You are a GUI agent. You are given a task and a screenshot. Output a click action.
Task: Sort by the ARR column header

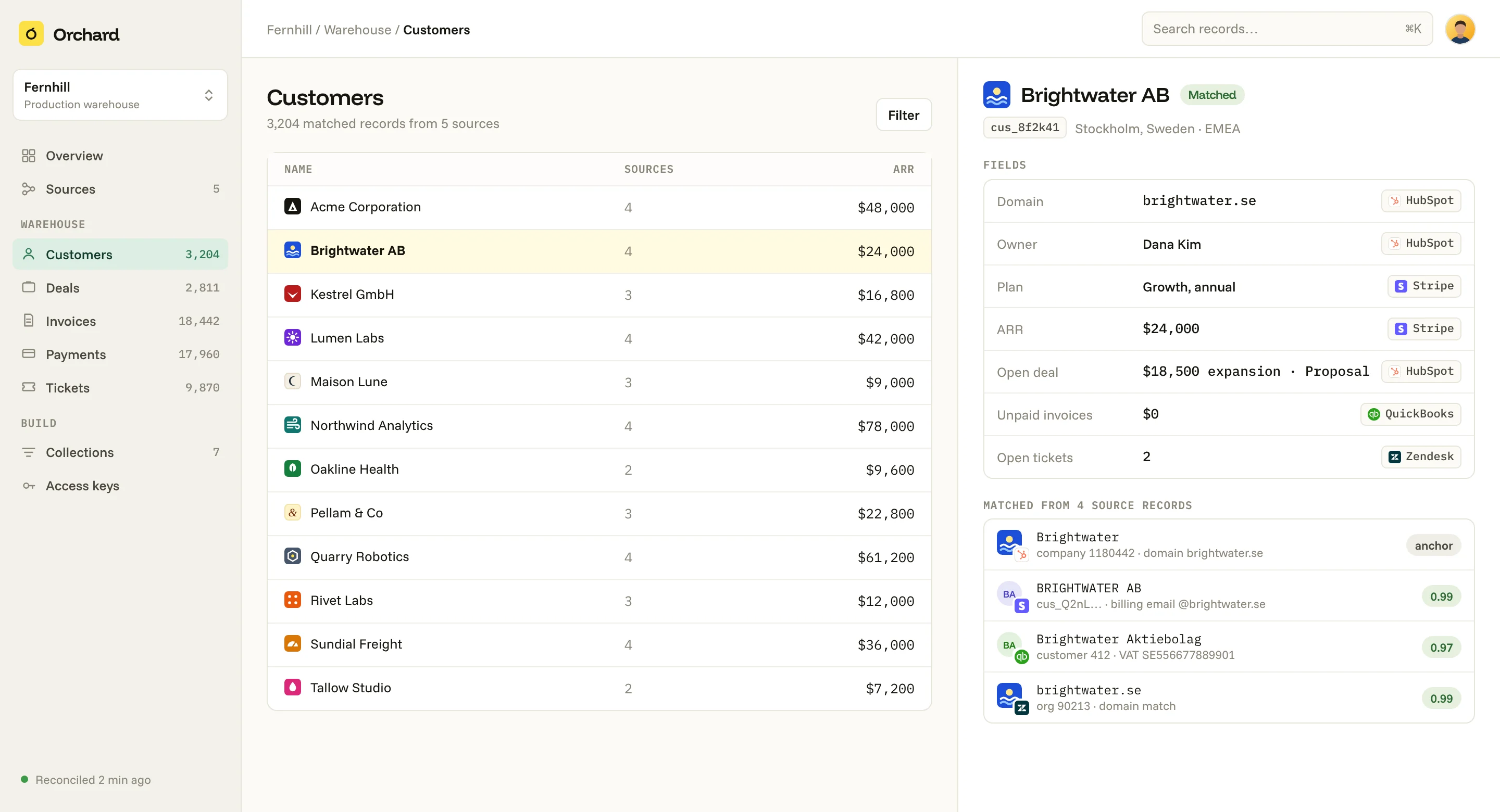tap(903, 169)
